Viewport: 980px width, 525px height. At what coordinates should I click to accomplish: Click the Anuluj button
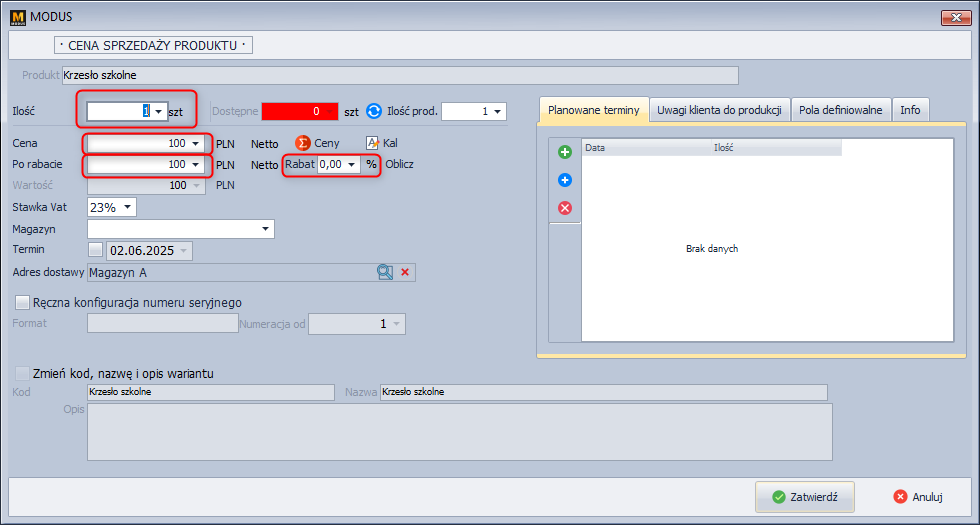918,496
